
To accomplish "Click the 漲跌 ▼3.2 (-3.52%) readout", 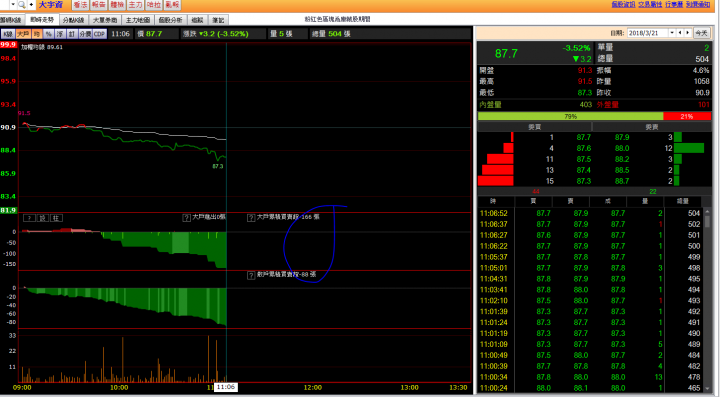I will [215, 34].
